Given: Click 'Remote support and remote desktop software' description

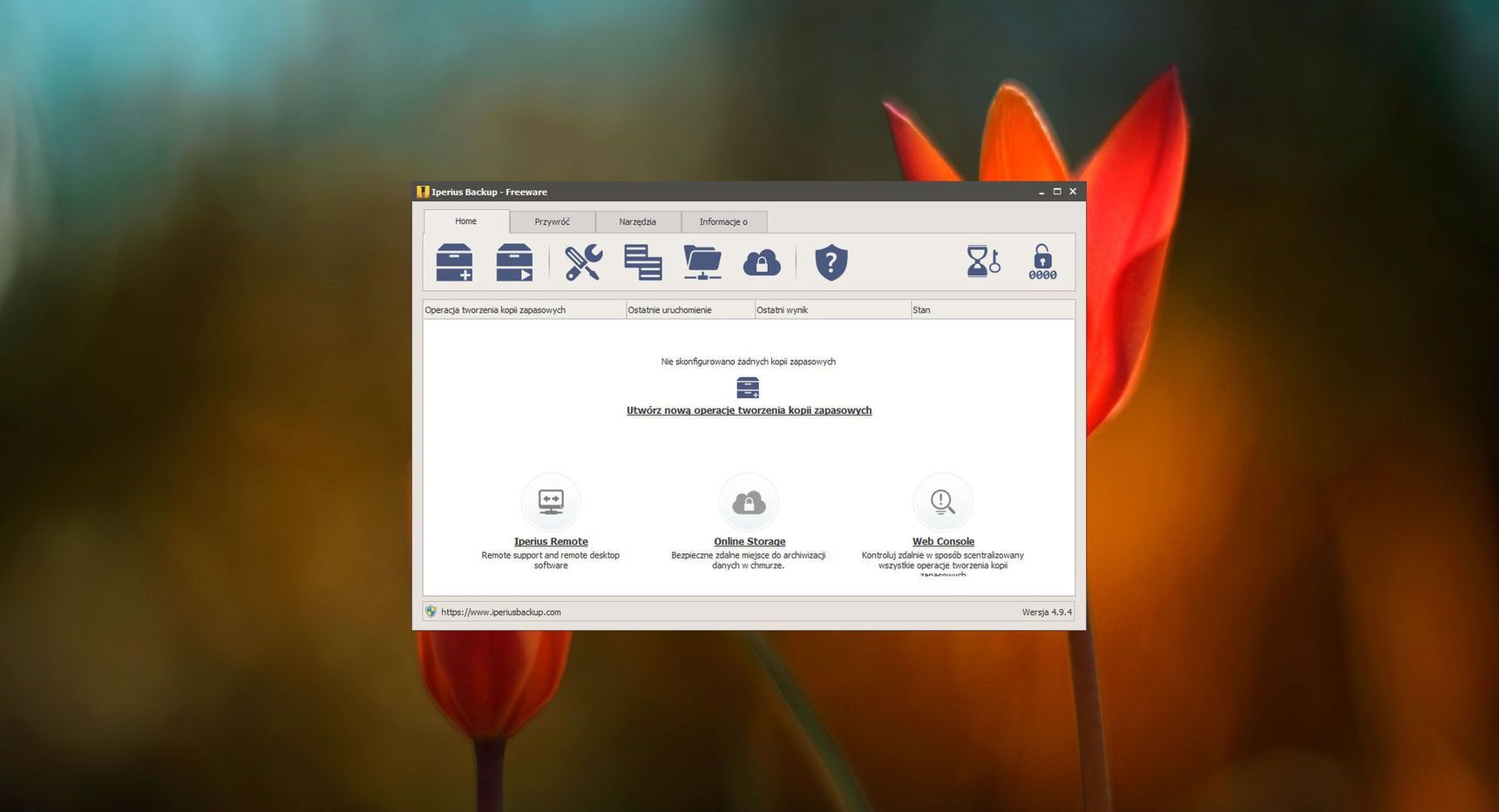Looking at the screenshot, I should click(551, 560).
